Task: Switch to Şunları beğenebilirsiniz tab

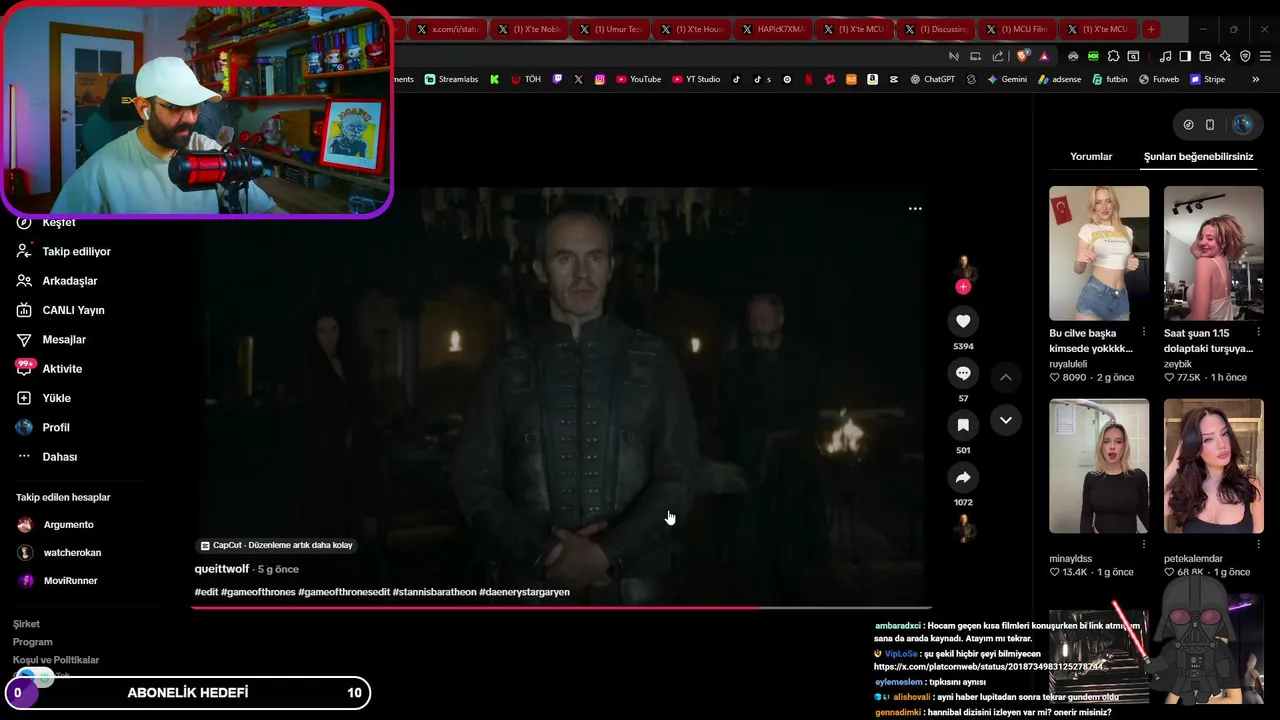Action: [1198, 157]
